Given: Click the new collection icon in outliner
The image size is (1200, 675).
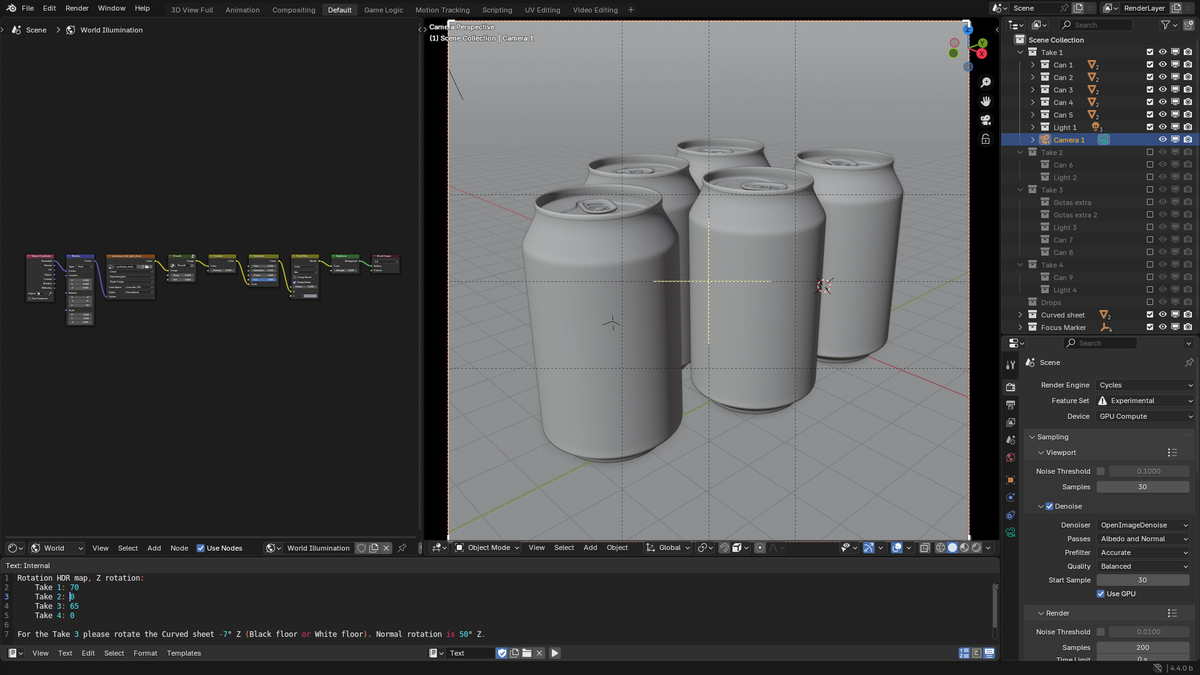Looking at the screenshot, I should [x=1190, y=25].
